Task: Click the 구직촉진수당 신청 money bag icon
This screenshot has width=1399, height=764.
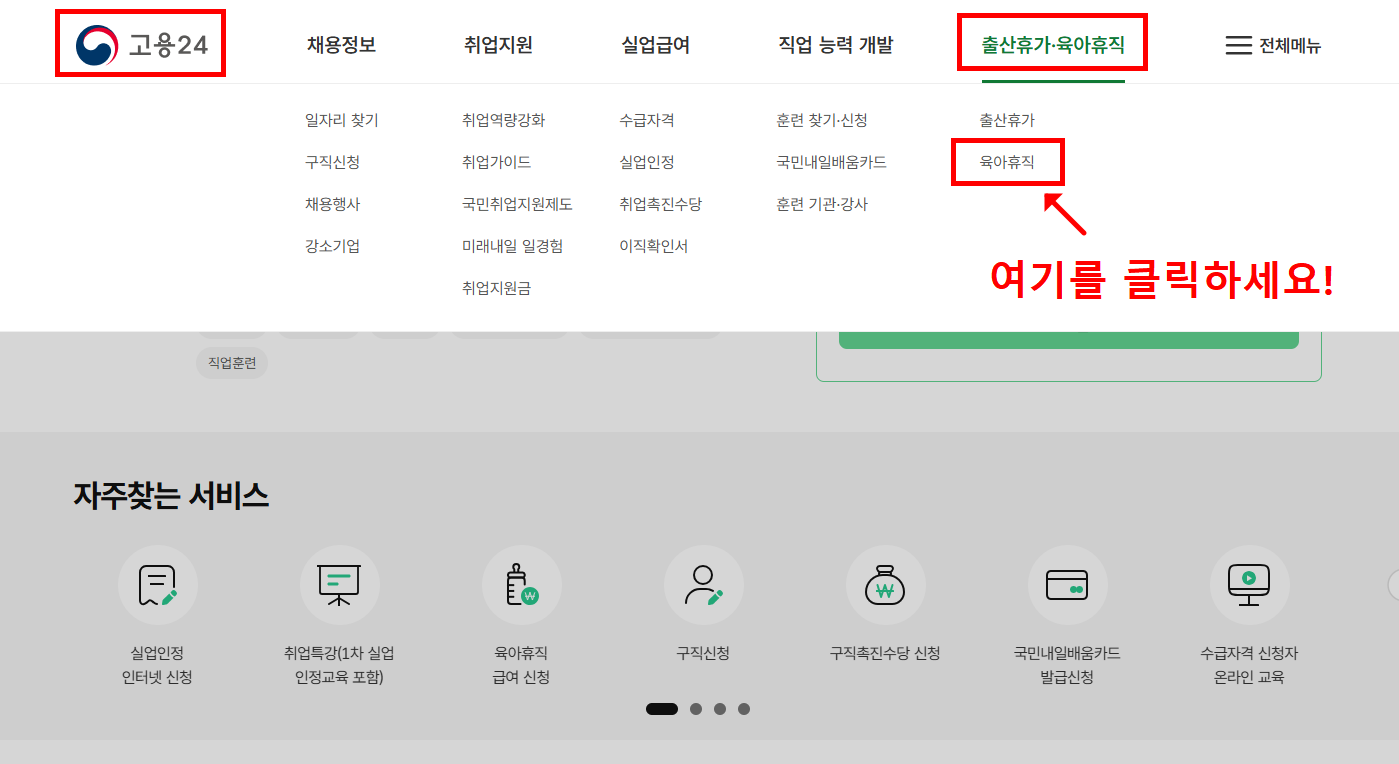Action: [885, 585]
